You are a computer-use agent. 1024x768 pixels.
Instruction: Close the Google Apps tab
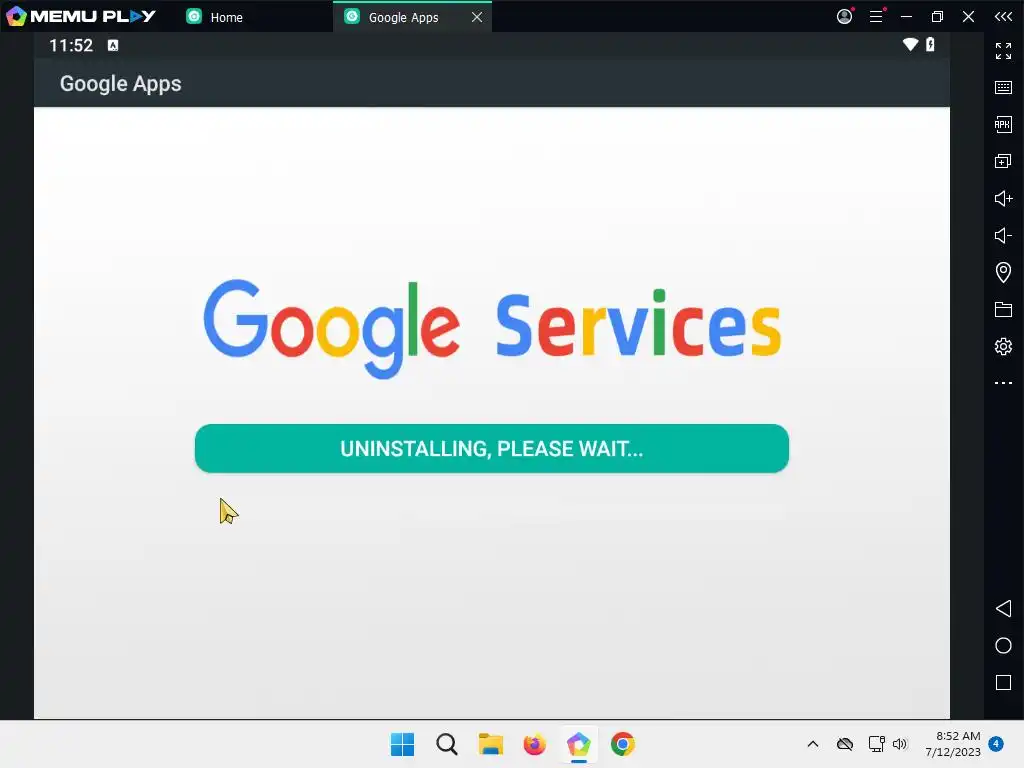point(477,17)
